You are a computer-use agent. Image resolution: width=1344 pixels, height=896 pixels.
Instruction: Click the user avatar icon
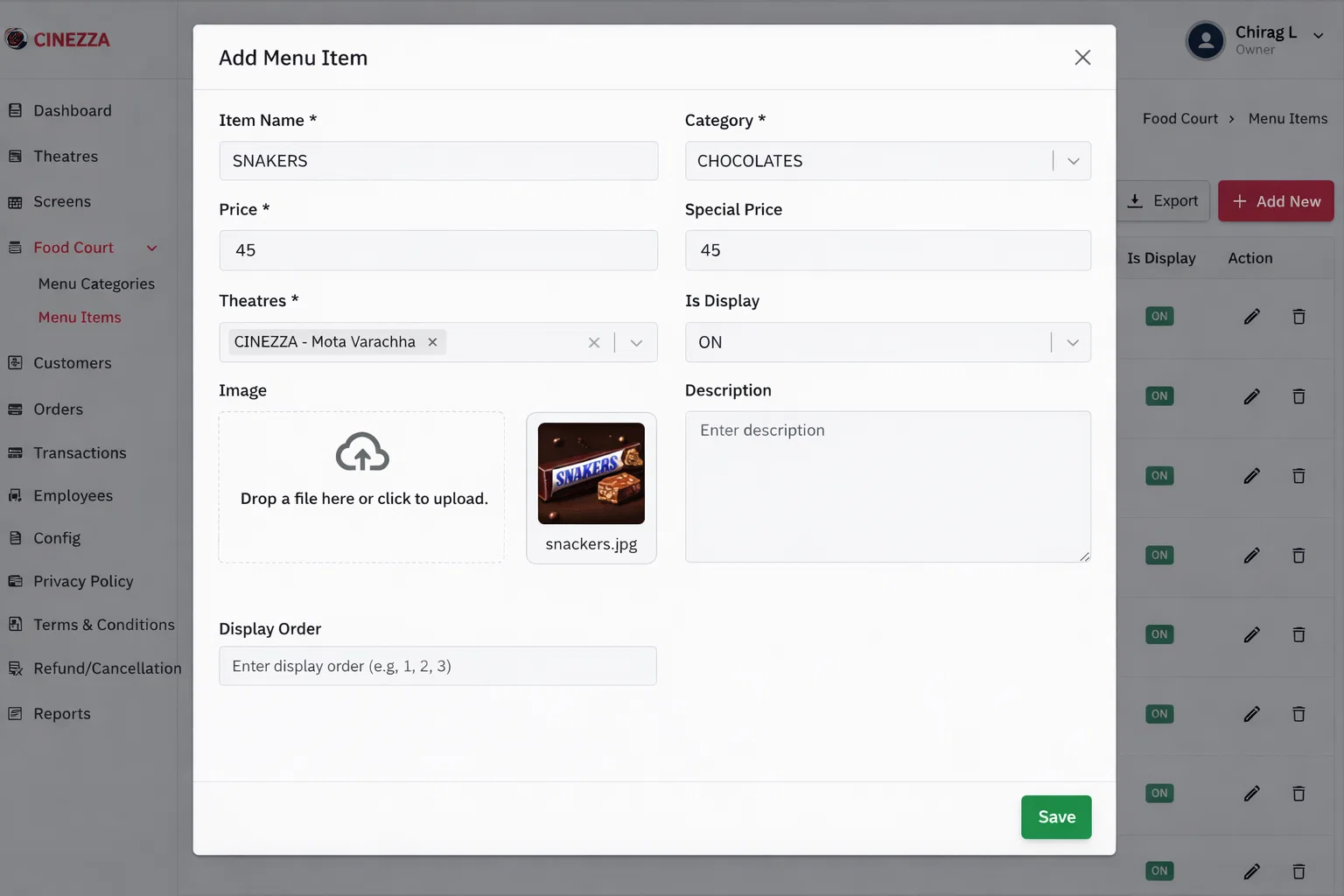click(x=1206, y=40)
